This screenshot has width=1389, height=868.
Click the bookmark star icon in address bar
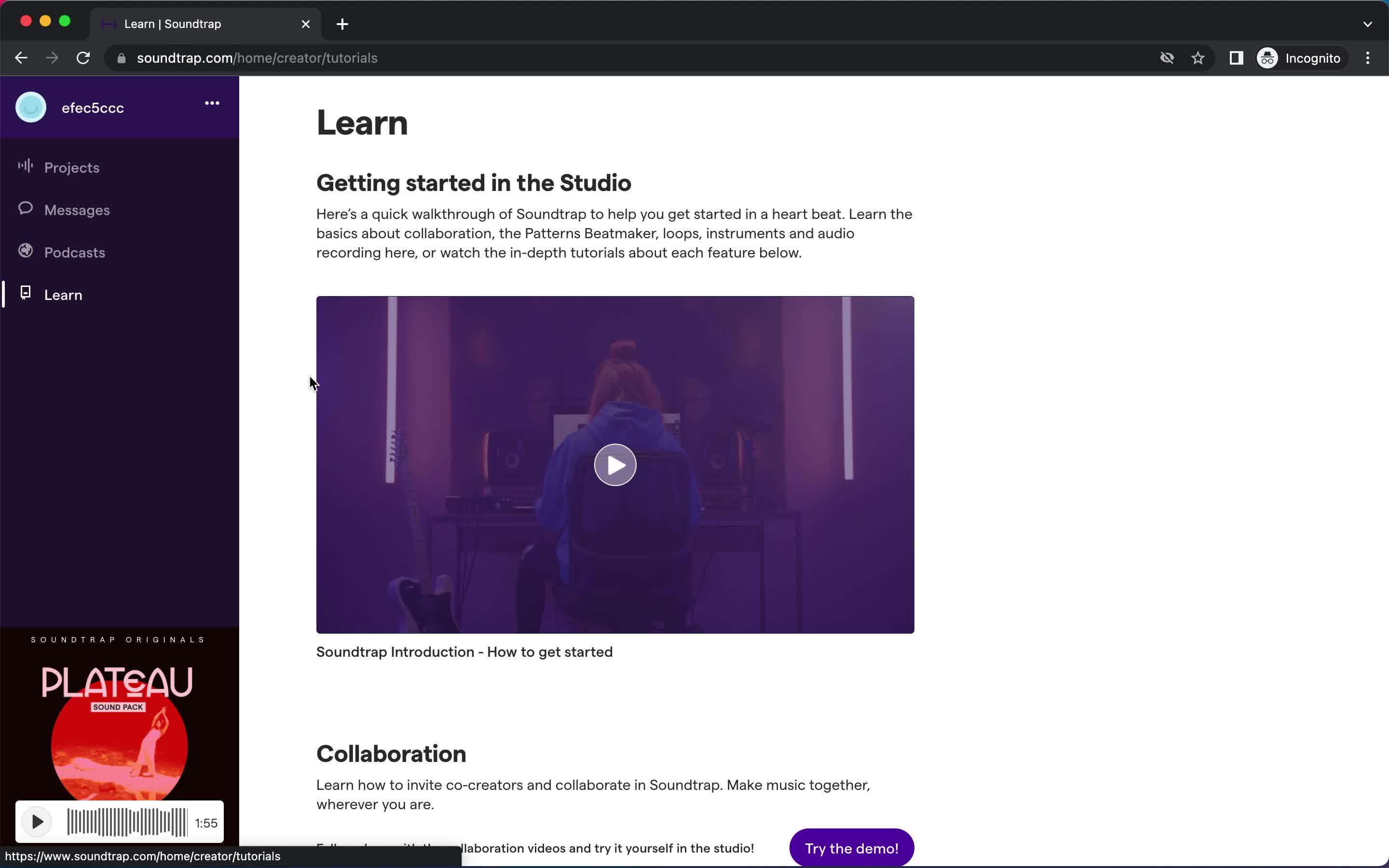coord(1198,58)
